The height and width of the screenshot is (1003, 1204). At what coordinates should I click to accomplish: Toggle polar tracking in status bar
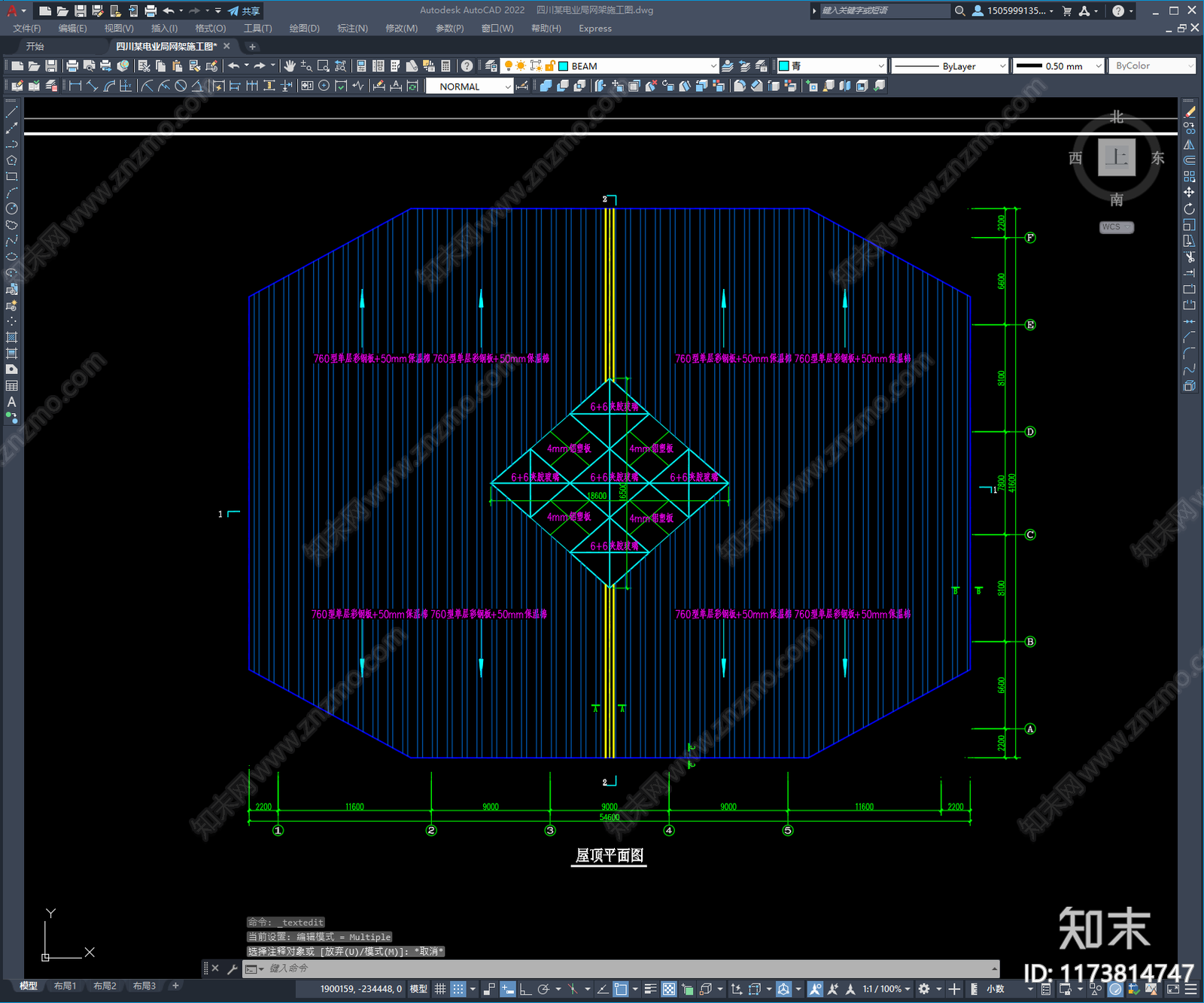pos(543,989)
